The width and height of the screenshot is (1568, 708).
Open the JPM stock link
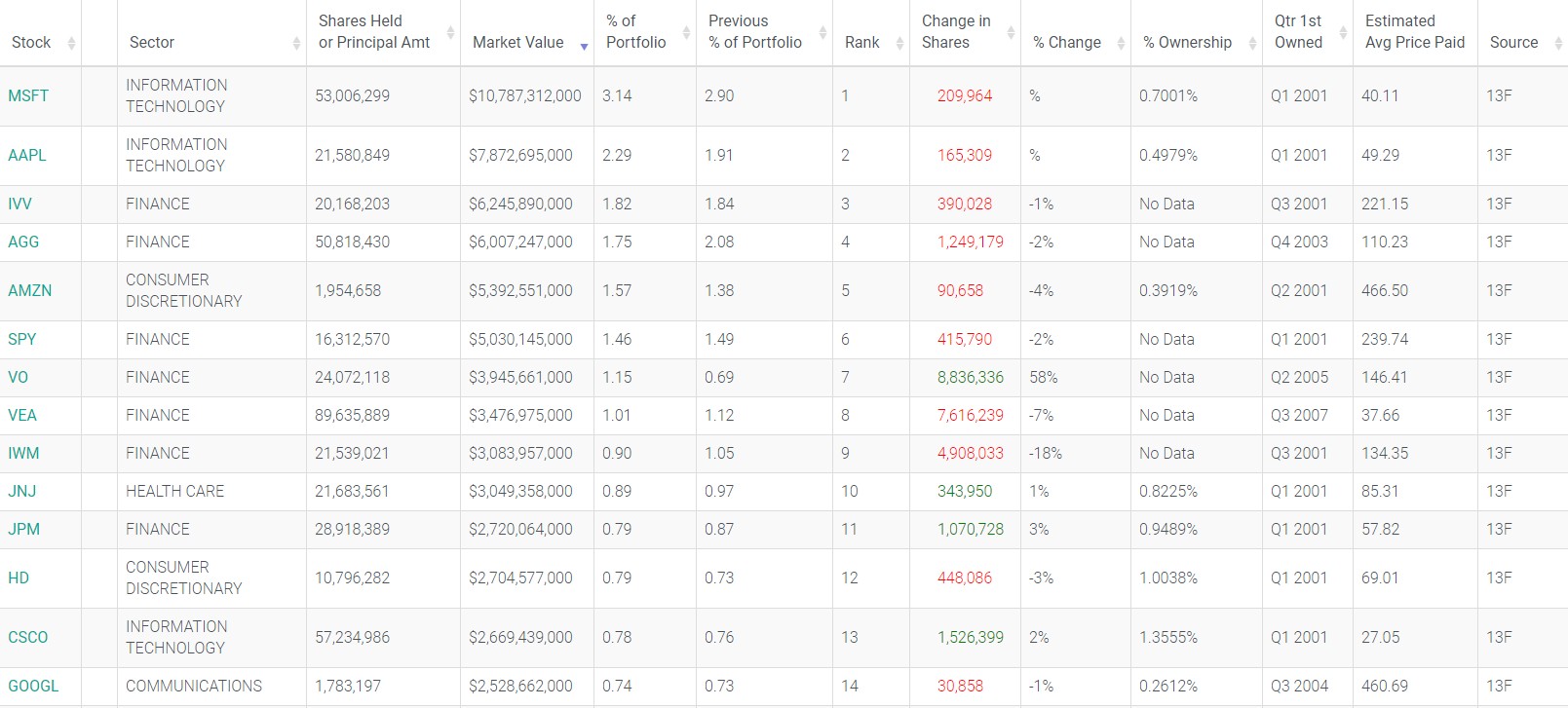coord(23,530)
